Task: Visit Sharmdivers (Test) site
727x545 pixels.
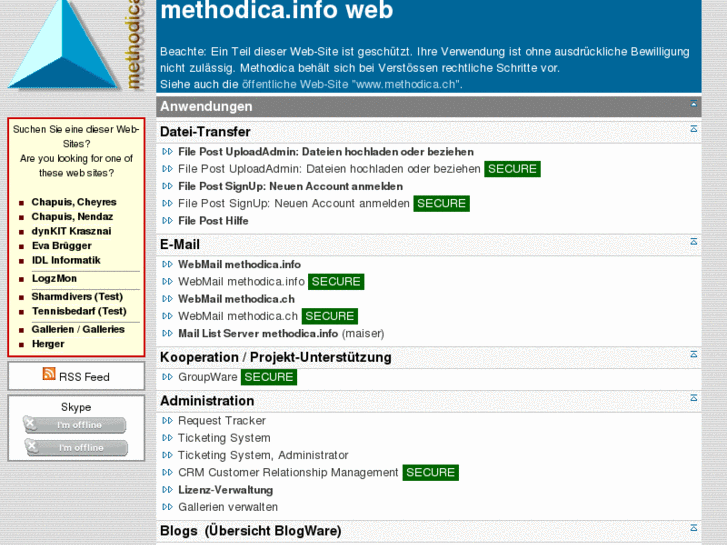Action: point(77,296)
